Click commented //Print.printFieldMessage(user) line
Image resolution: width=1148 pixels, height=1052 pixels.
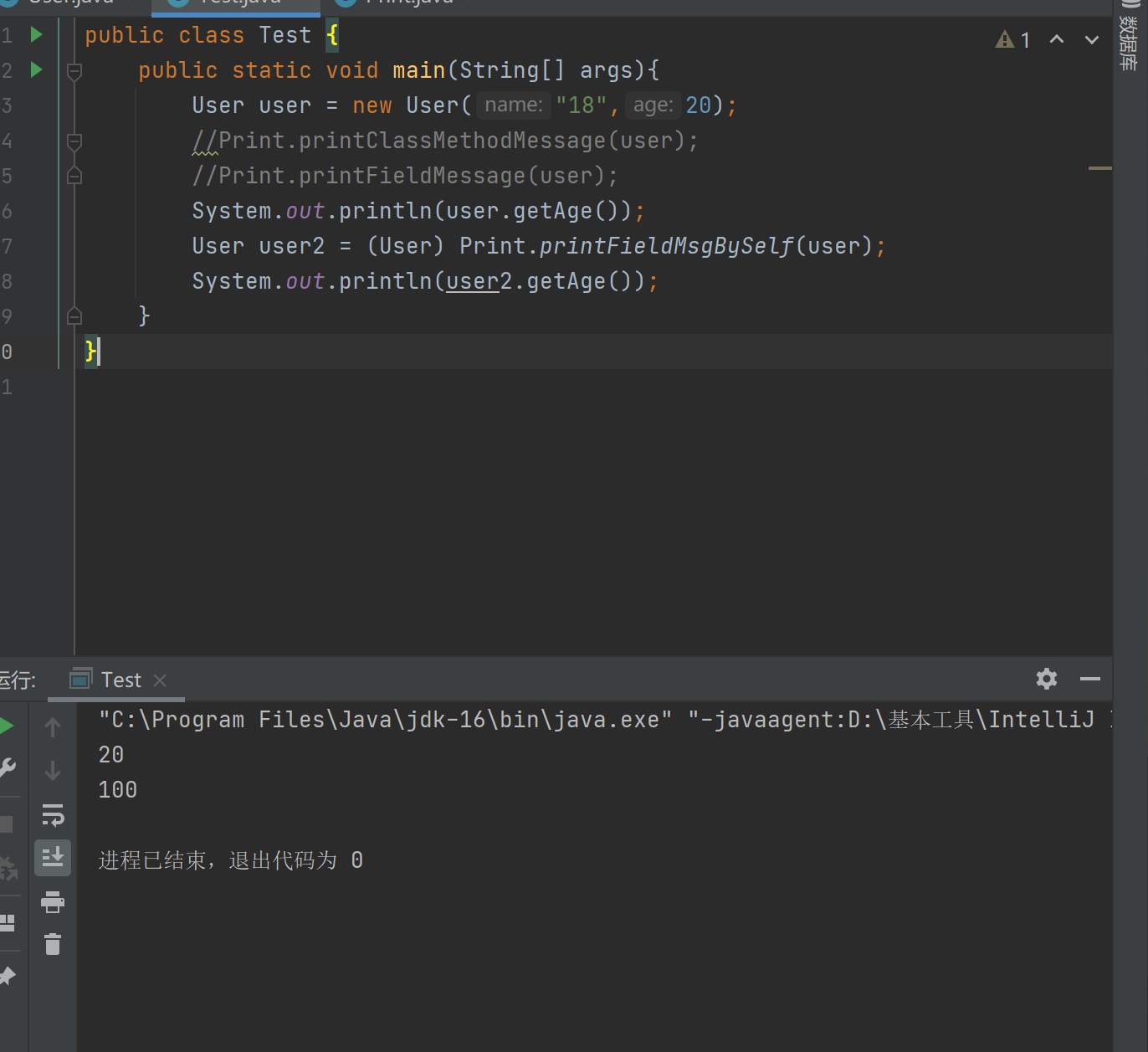(405, 176)
